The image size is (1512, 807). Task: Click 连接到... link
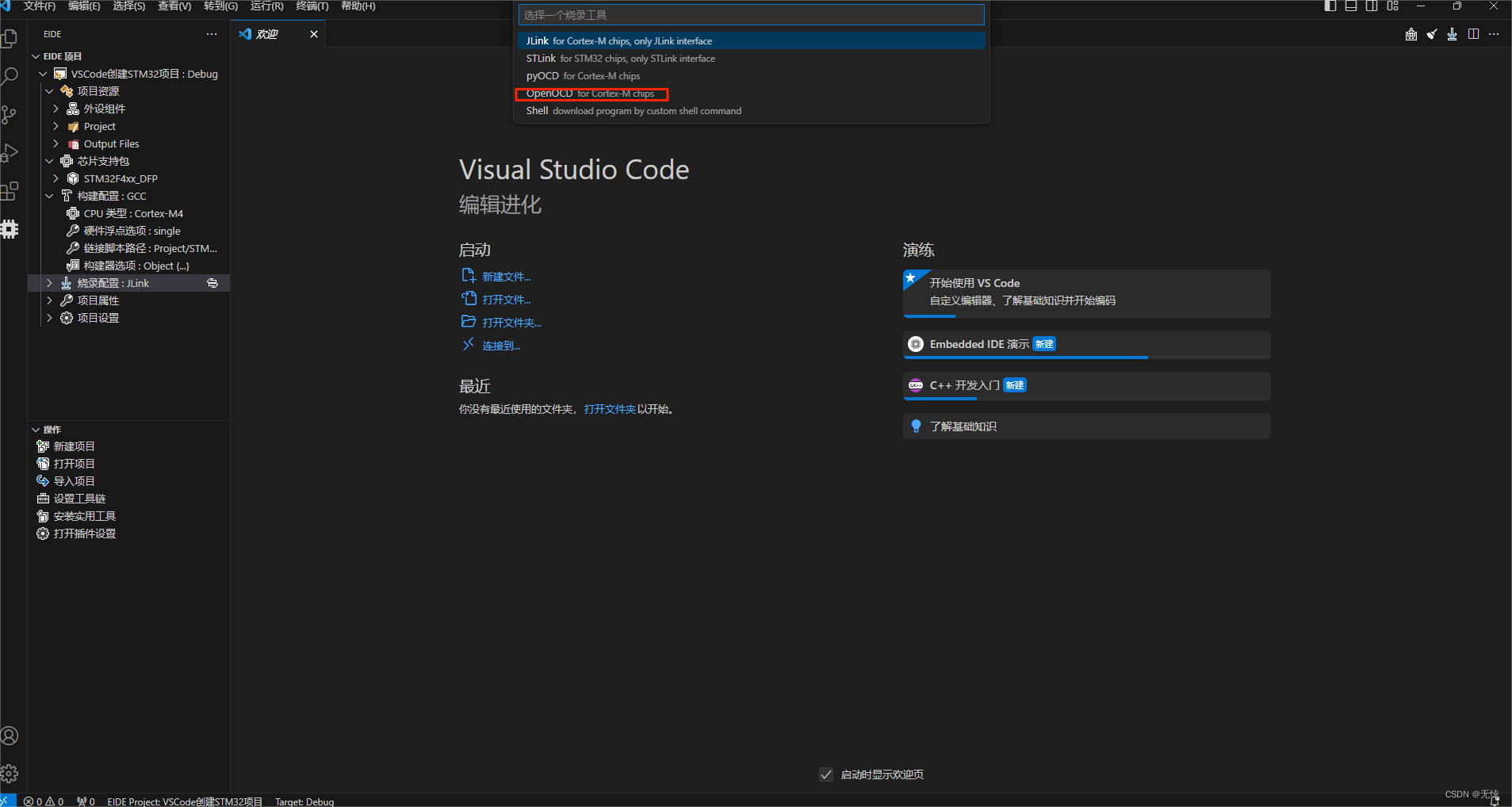coord(501,346)
